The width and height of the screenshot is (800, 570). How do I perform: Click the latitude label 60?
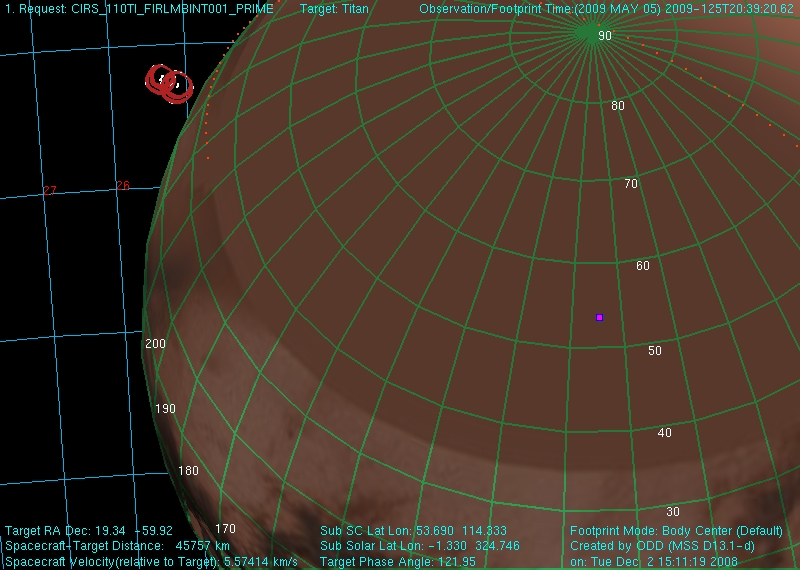(x=643, y=265)
